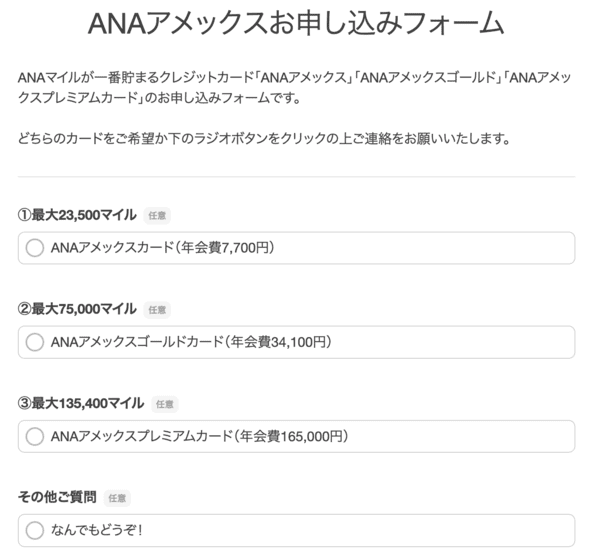Choose the ANAアメックスゴールドカード radio button
This screenshot has height=556, width=600.
(x=35, y=342)
